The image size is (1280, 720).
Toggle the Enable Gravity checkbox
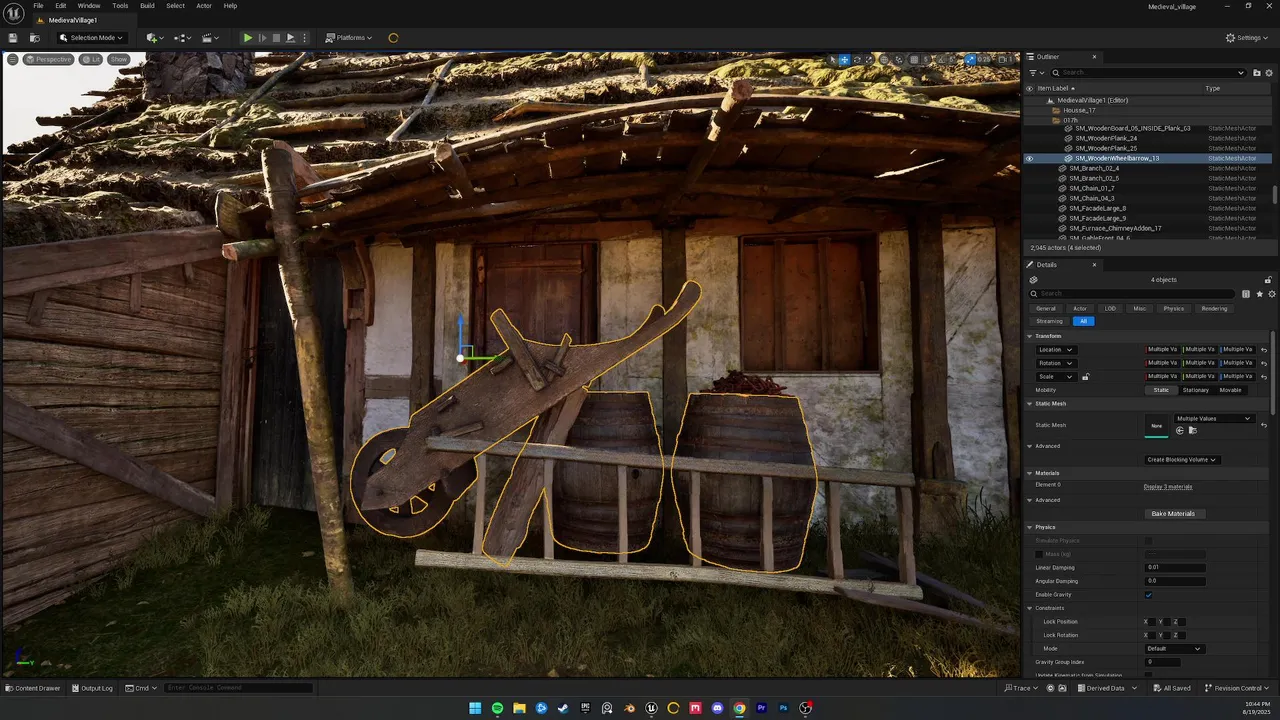(x=1148, y=595)
